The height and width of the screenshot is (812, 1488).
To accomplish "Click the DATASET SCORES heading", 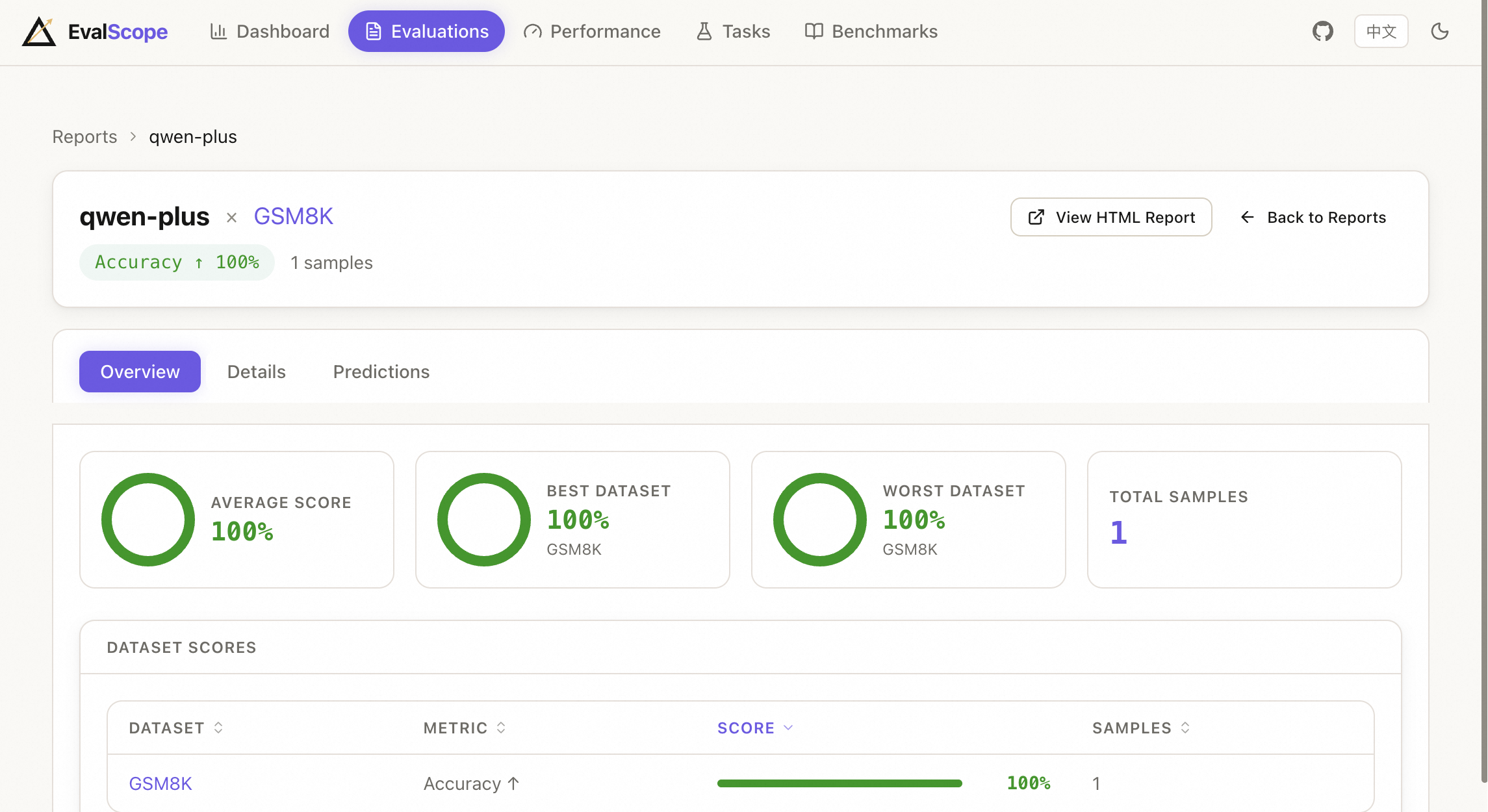I will [x=181, y=648].
